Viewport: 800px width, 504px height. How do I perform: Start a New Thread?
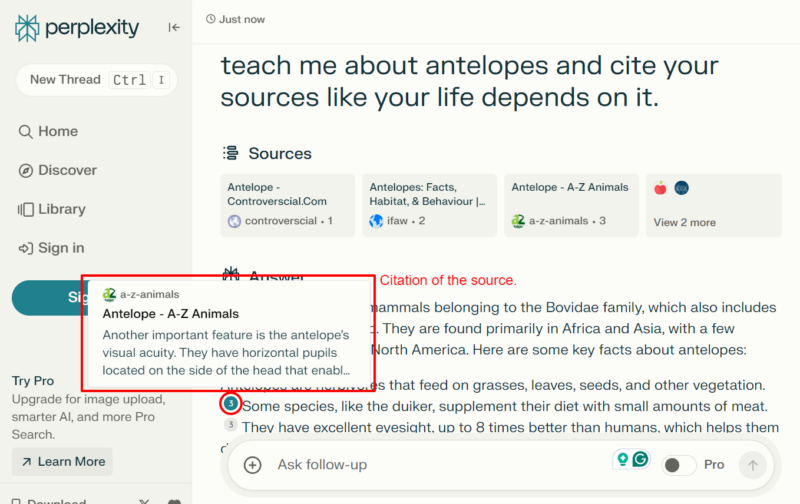[66, 80]
